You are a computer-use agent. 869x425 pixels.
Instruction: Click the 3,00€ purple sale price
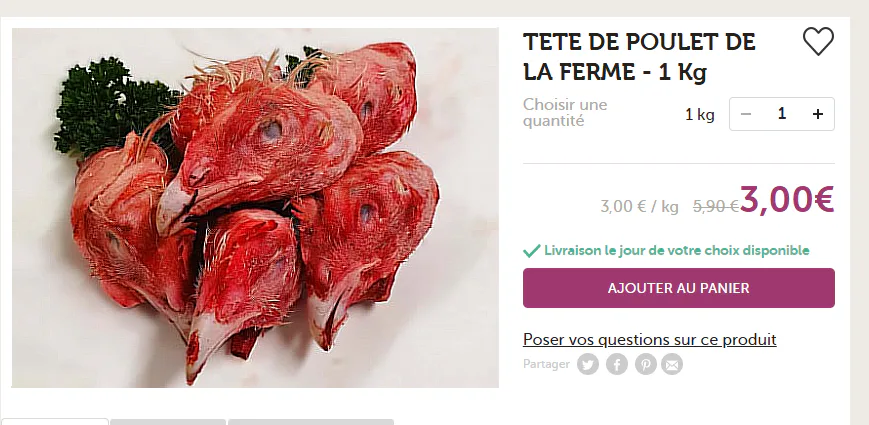coord(786,199)
